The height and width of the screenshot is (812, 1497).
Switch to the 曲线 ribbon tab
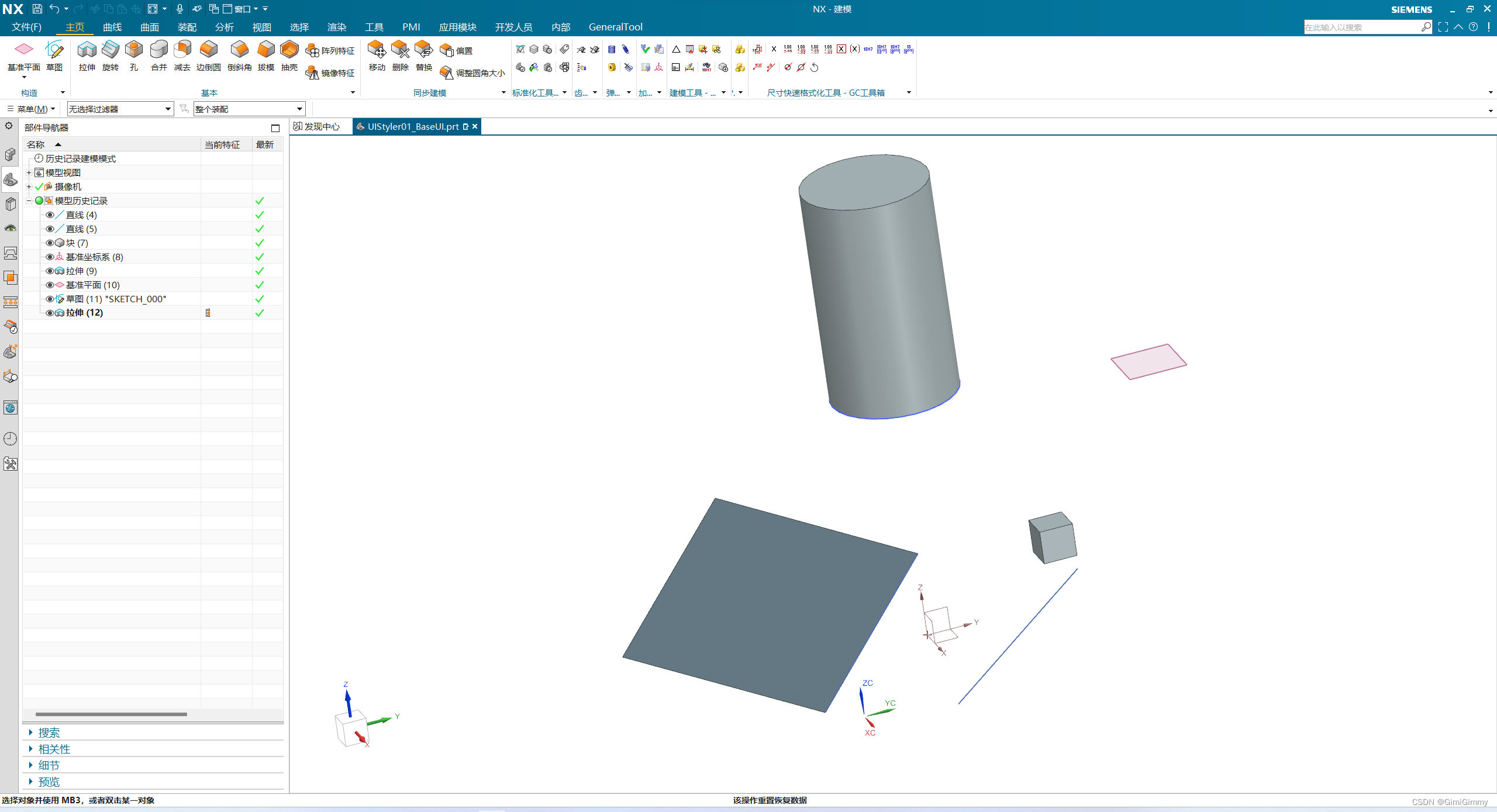112,27
